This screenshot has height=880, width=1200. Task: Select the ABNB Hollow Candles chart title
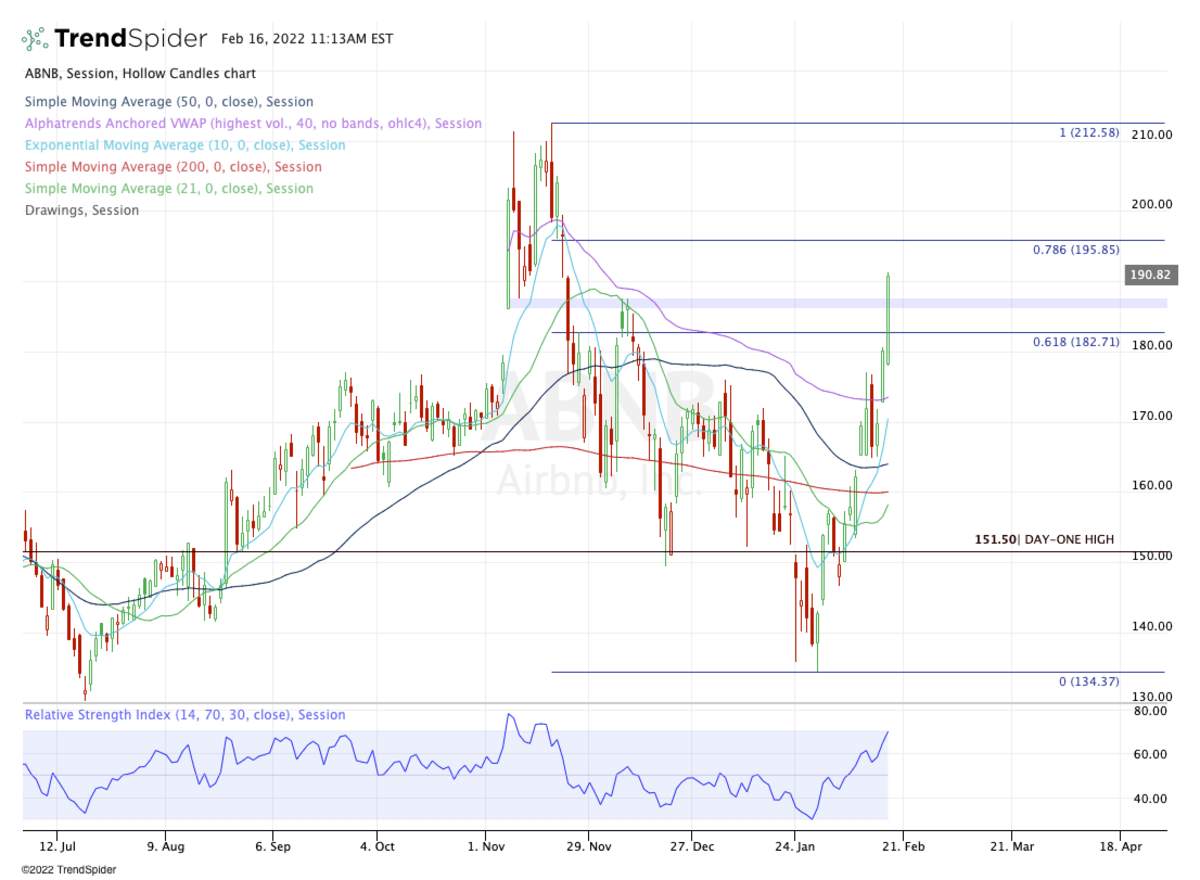[140, 74]
